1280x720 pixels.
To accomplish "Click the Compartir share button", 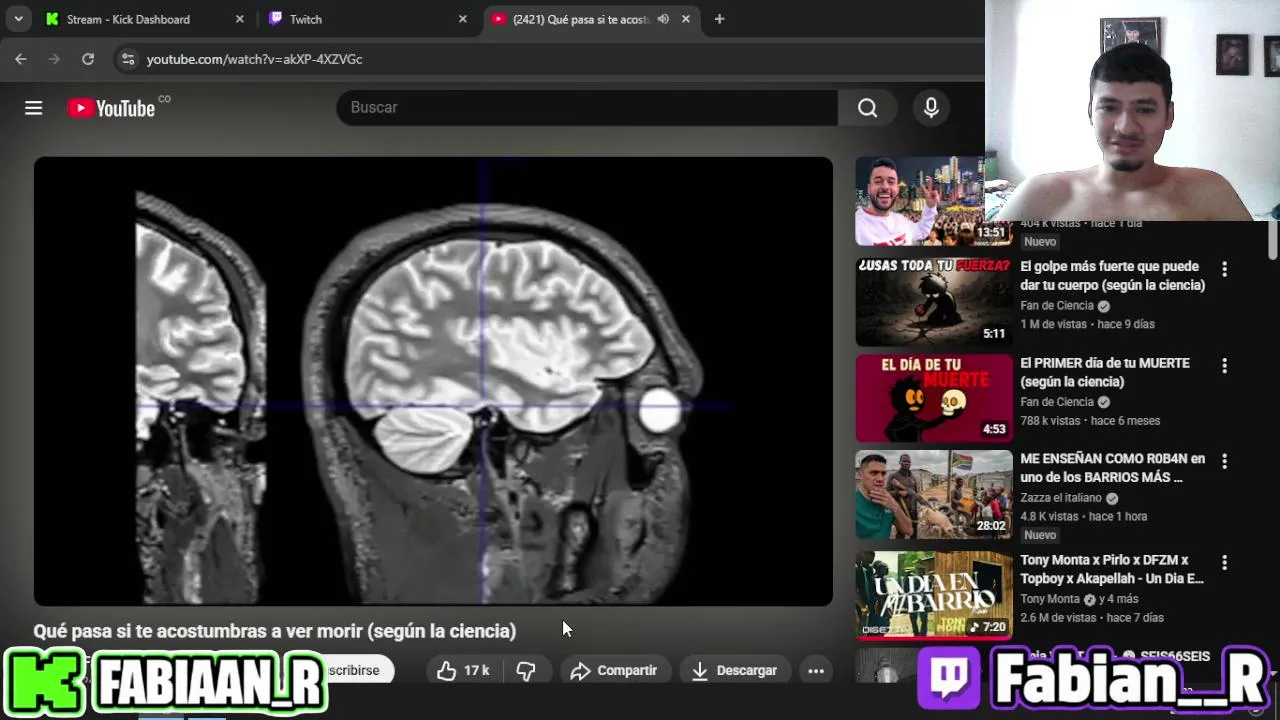I will click(614, 671).
